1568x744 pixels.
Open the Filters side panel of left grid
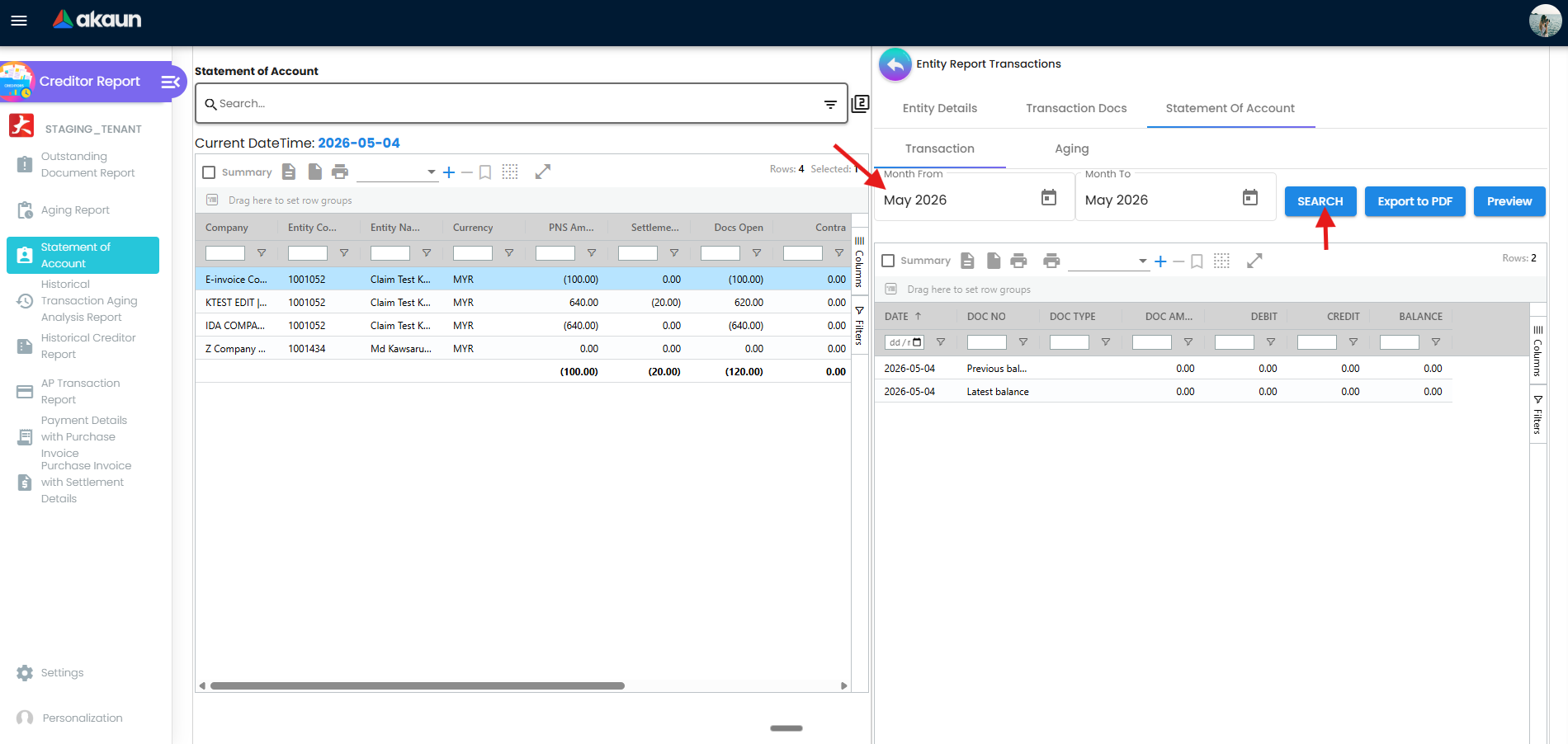point(859,327)
